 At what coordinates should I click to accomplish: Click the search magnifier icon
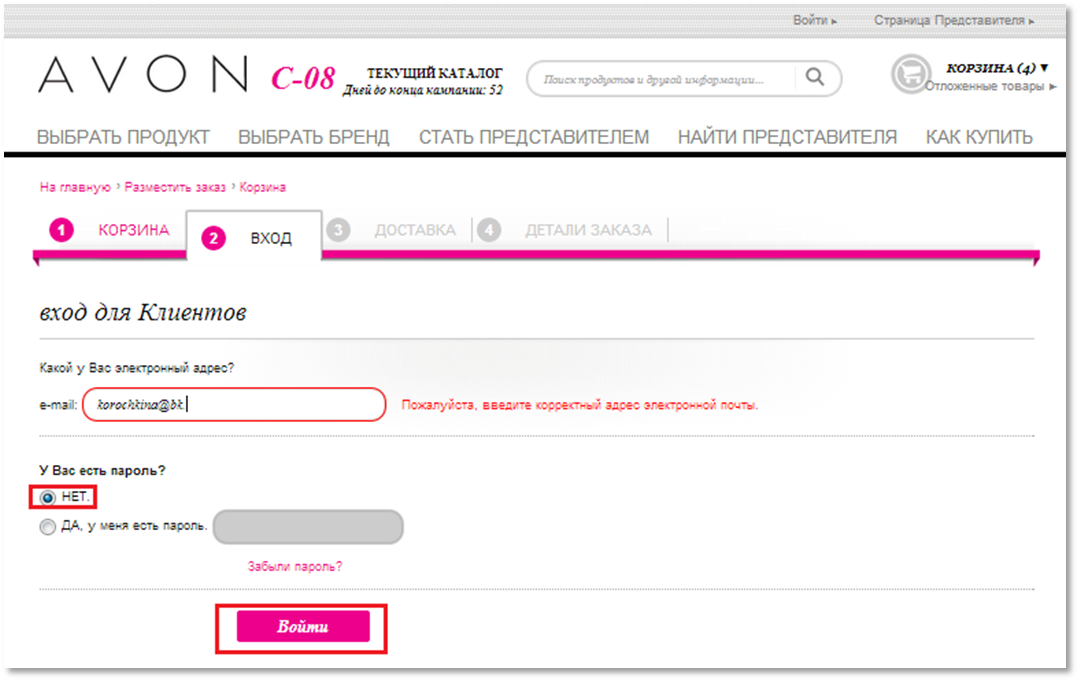[815, 77]
